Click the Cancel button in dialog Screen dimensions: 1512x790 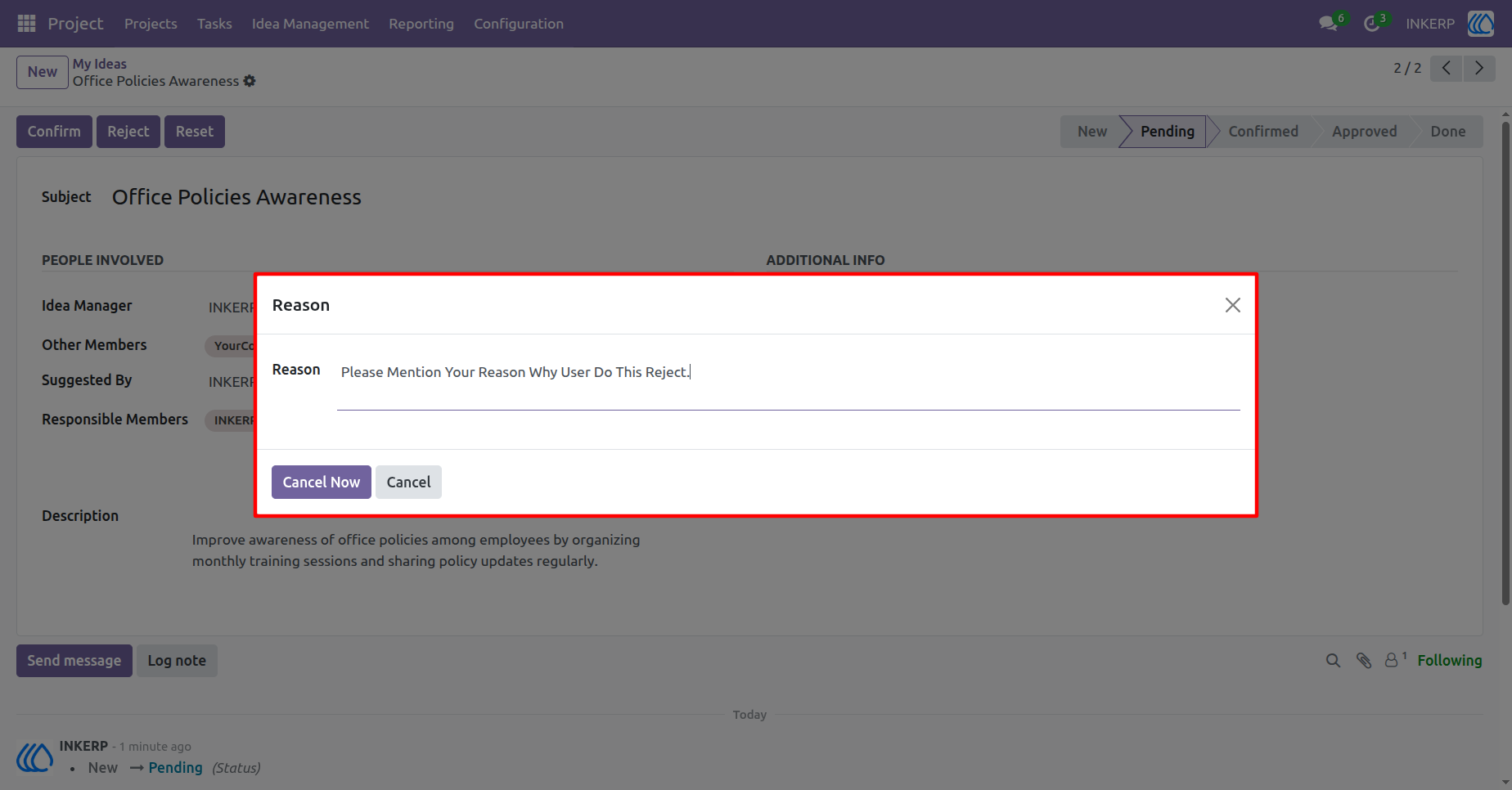tap(408, 483)
